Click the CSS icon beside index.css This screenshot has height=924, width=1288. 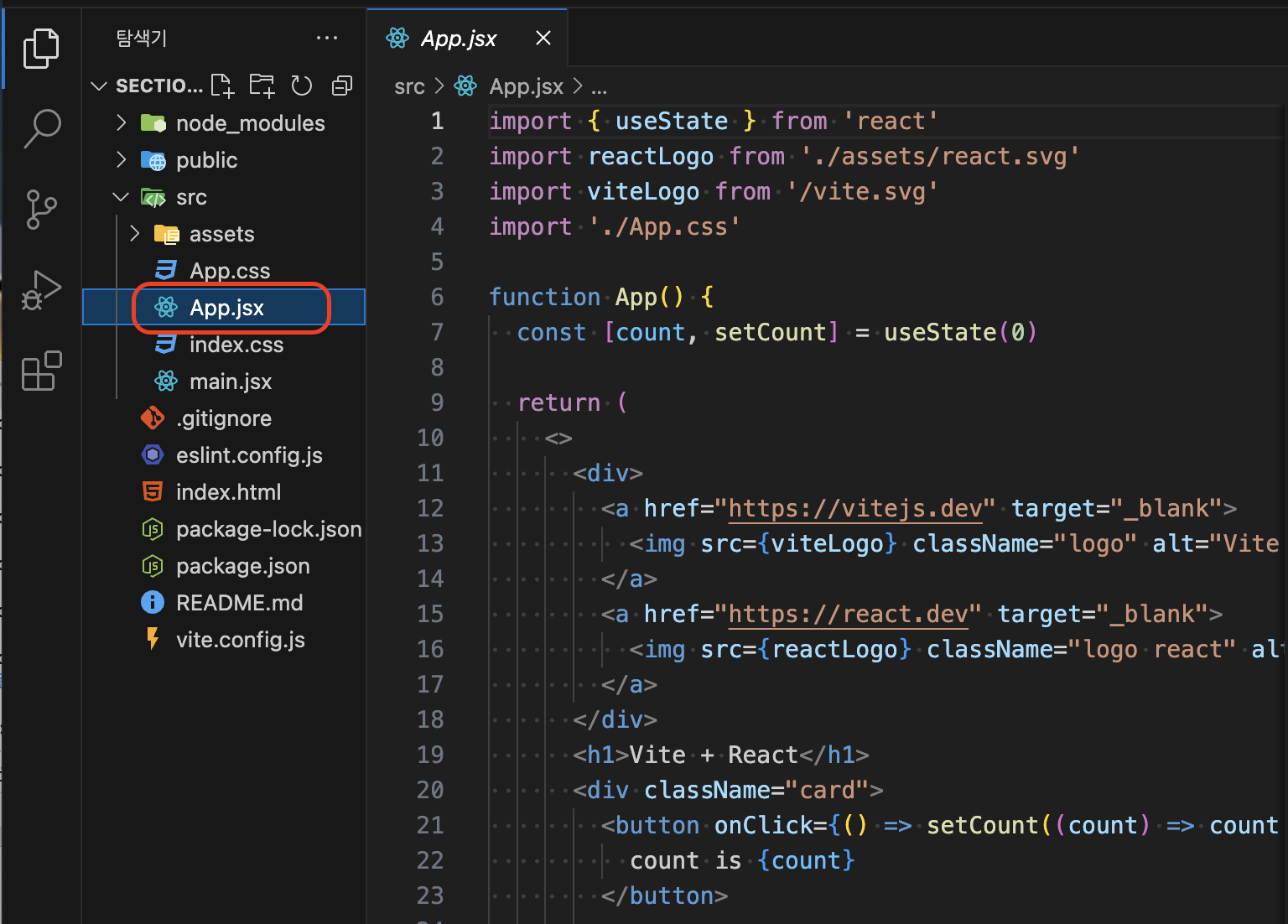pos(166,345)
